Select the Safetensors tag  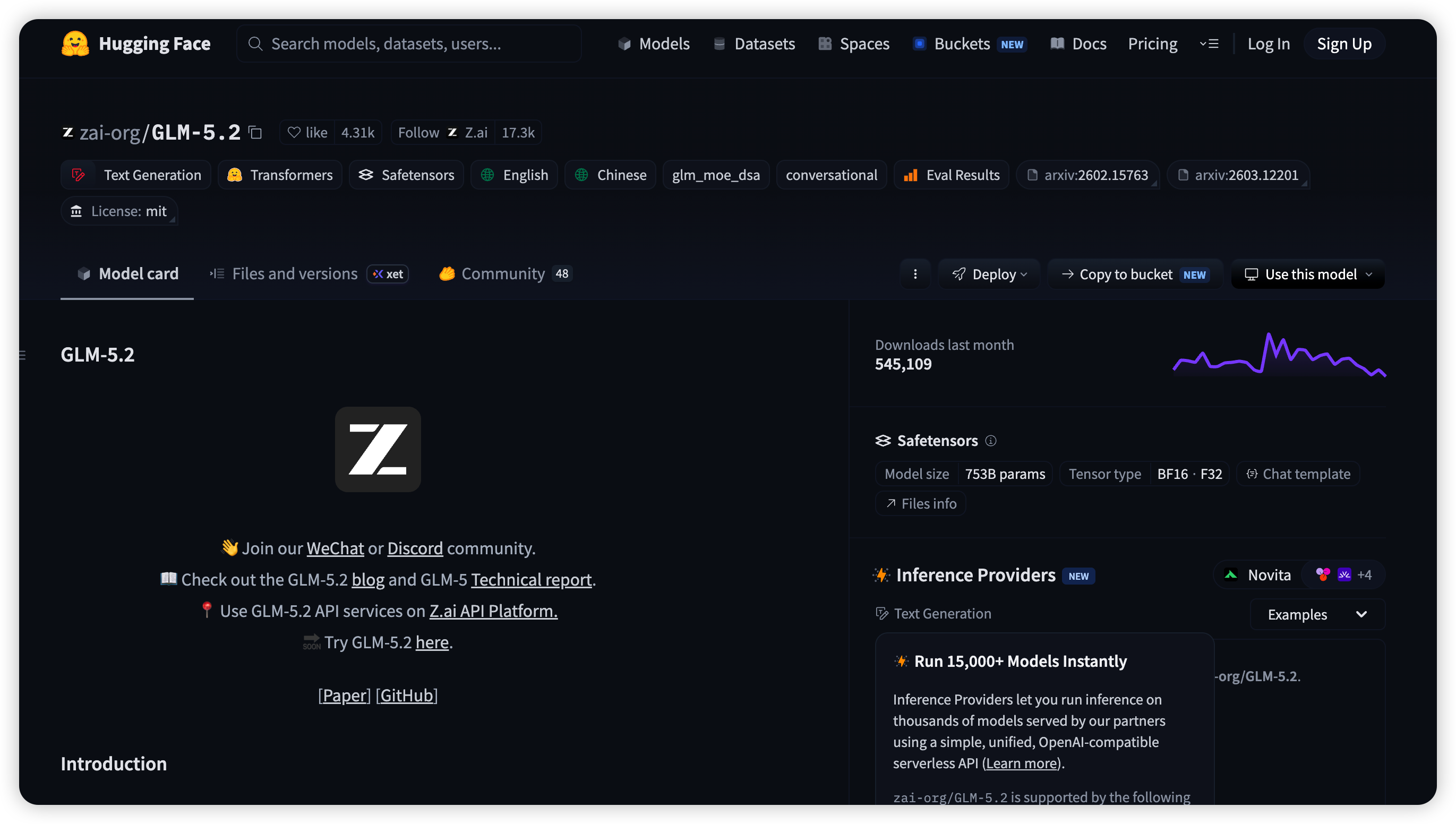click(406, 175)
